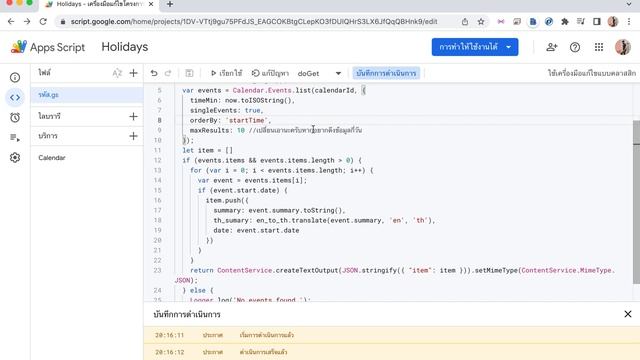Save the project with disk icon
Image resolution: width=640 pixels, height=360 pixels.
coord(189,73)
